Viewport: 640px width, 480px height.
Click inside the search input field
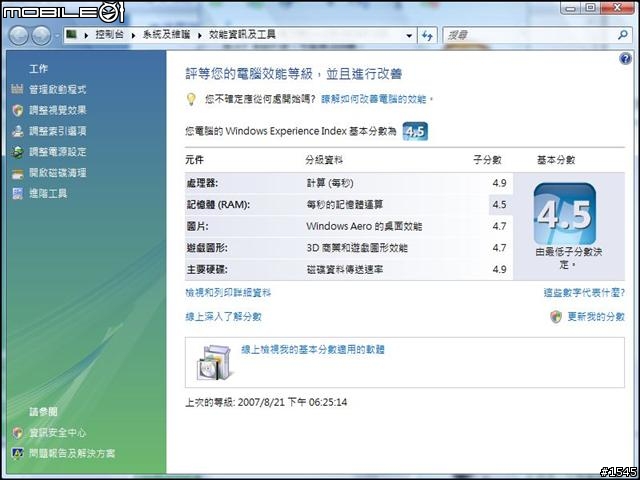point(529,36)
